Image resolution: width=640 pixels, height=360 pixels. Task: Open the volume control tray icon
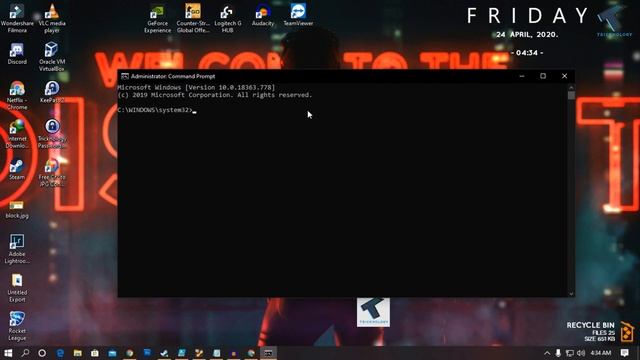coord(581,353)
